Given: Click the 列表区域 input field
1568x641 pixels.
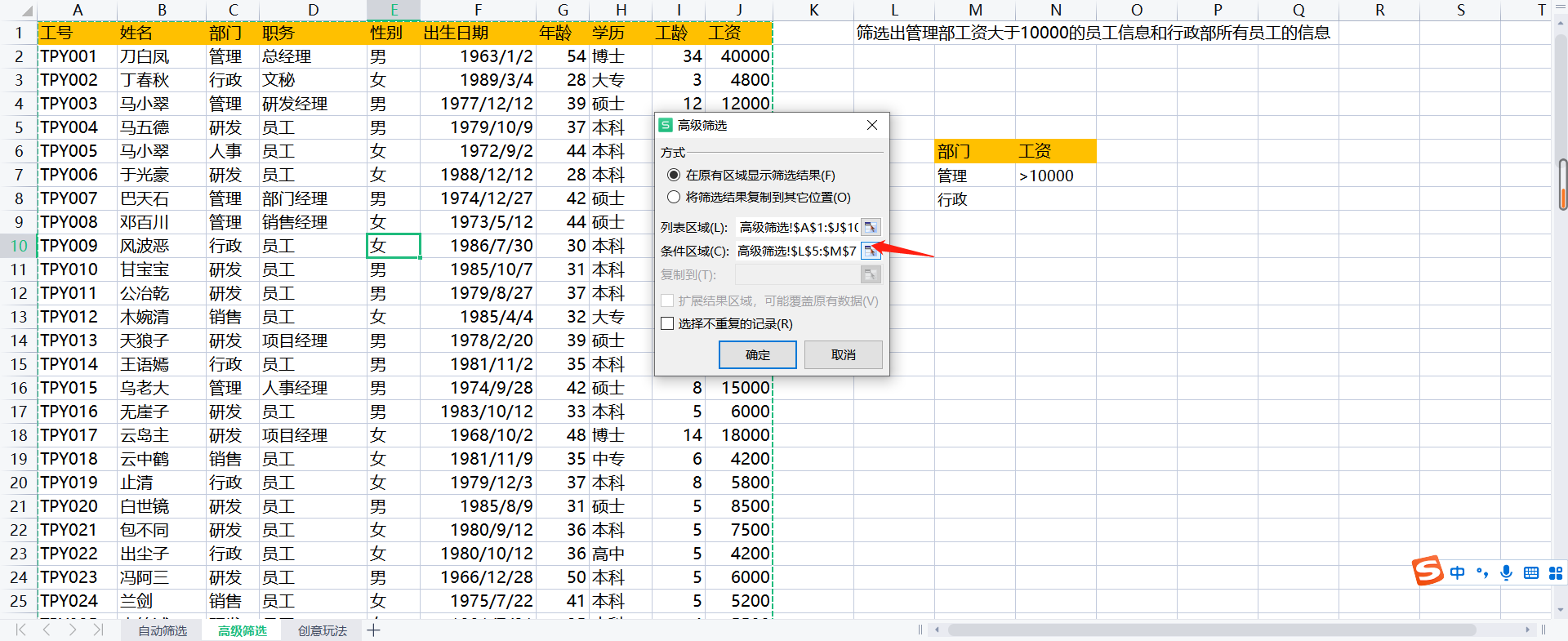Looking at the screenshot, I should 798,227.
